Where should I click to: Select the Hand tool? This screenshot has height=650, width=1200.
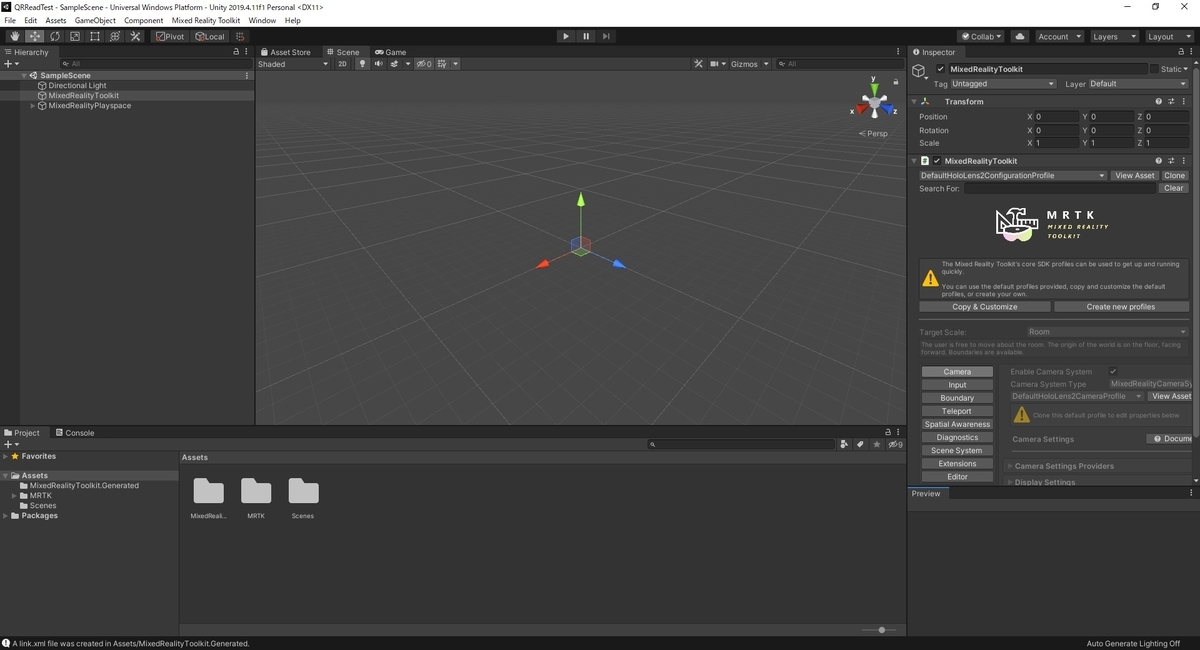(x=14, y=37)
